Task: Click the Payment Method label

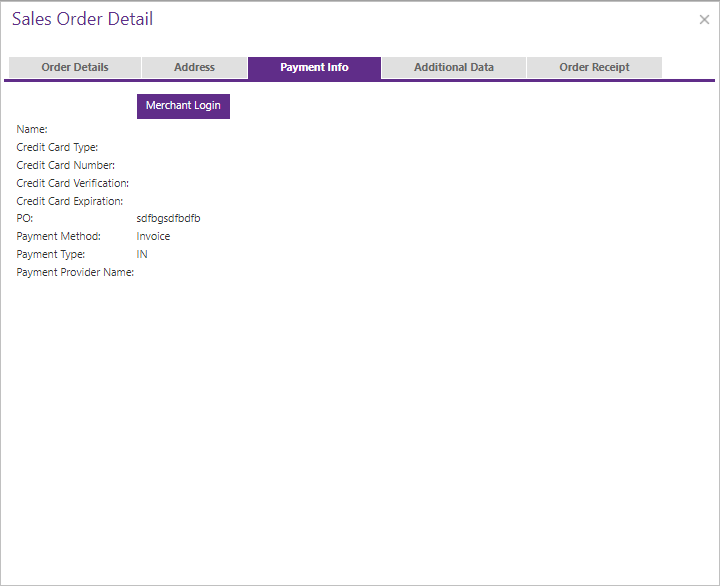Action: pos(59,237)
